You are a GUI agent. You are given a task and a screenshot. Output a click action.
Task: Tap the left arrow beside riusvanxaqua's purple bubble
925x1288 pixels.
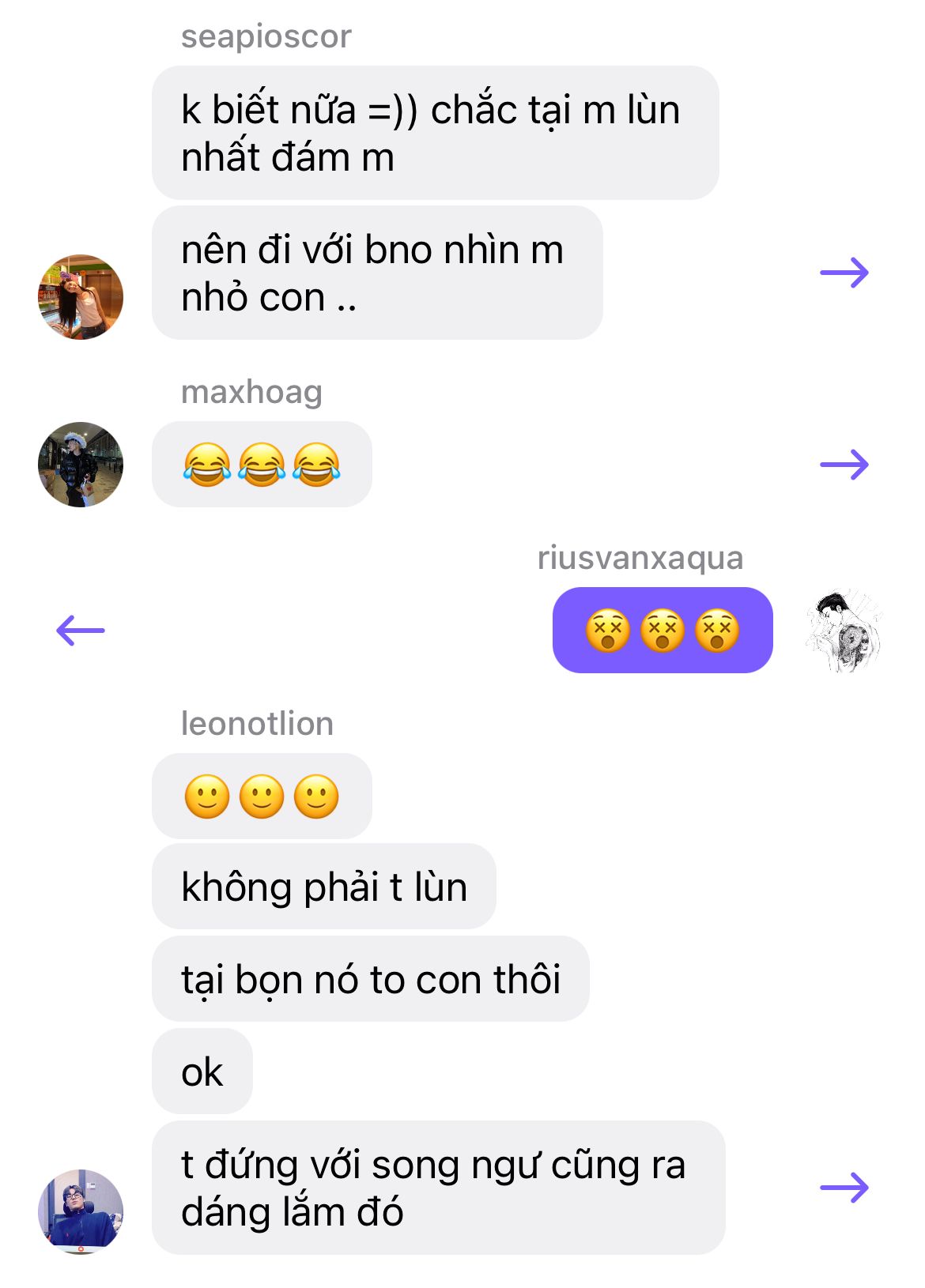tap(81, 631)
